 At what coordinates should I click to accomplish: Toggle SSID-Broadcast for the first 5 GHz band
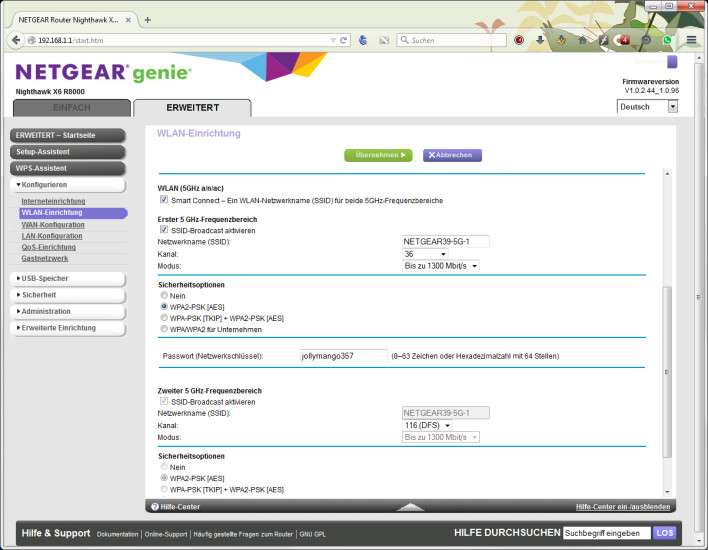tap(164, 230)
